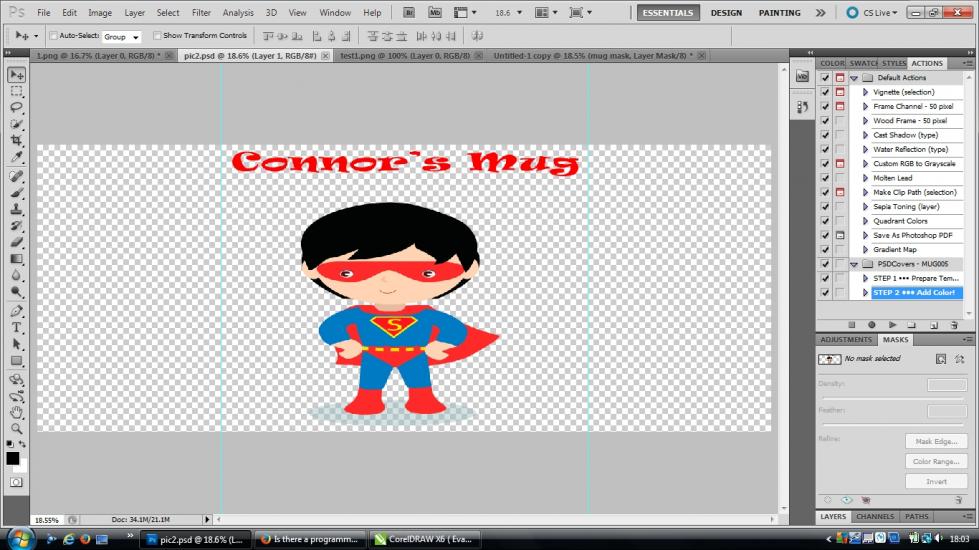The image size is (979, 550).
Task: Select the Spot Healing Brush tool
Action: [16, 176]
